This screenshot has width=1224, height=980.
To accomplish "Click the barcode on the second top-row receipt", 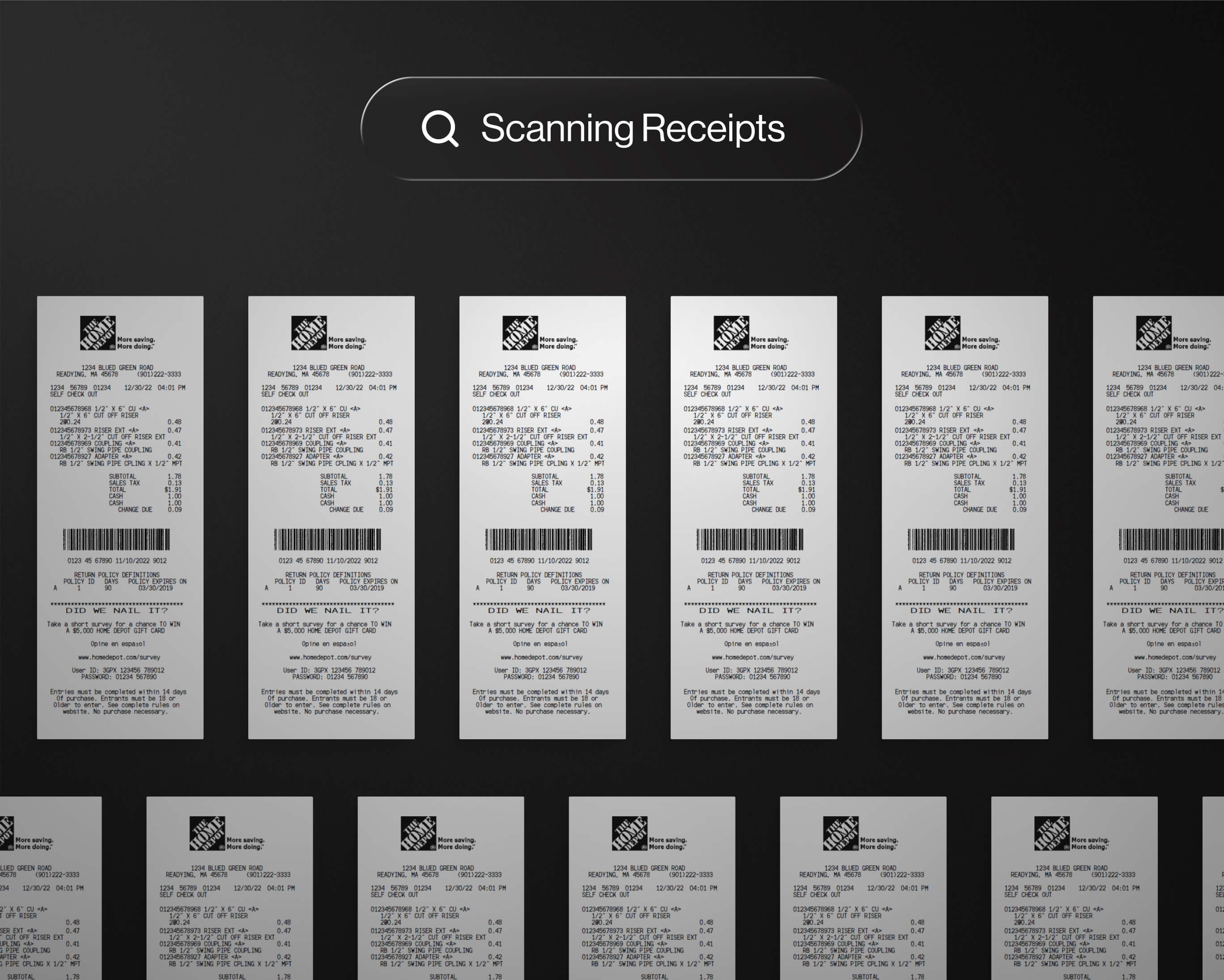I will pos(327,539).
